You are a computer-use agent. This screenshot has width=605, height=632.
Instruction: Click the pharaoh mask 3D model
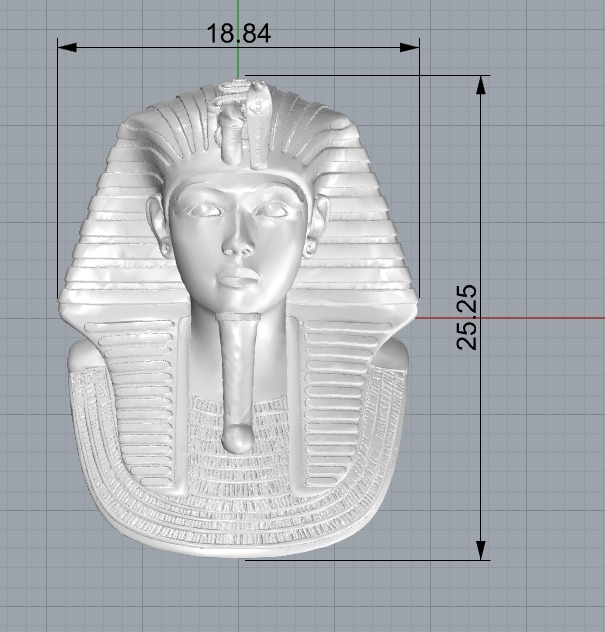coord(238,318)
